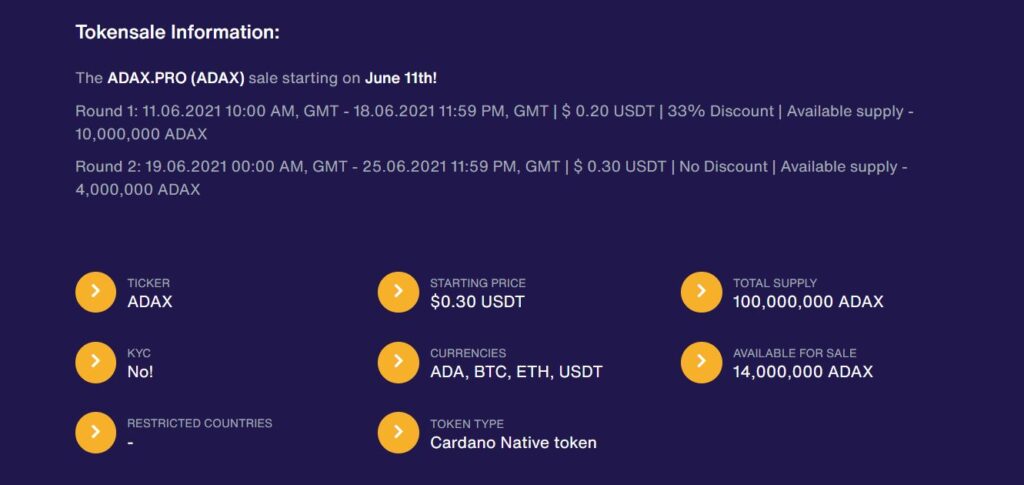Click the Round 2 sale details line

(490, 167)
